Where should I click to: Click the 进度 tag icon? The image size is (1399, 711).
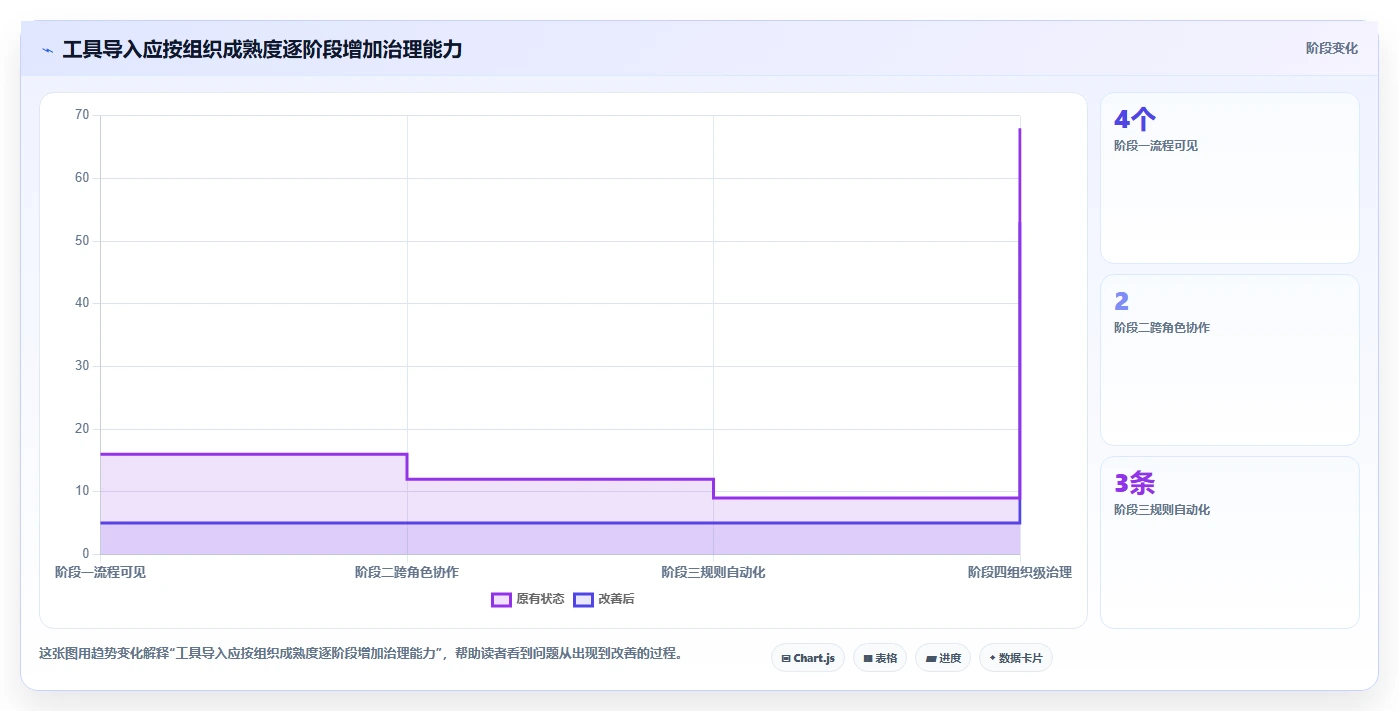point(930,658)
